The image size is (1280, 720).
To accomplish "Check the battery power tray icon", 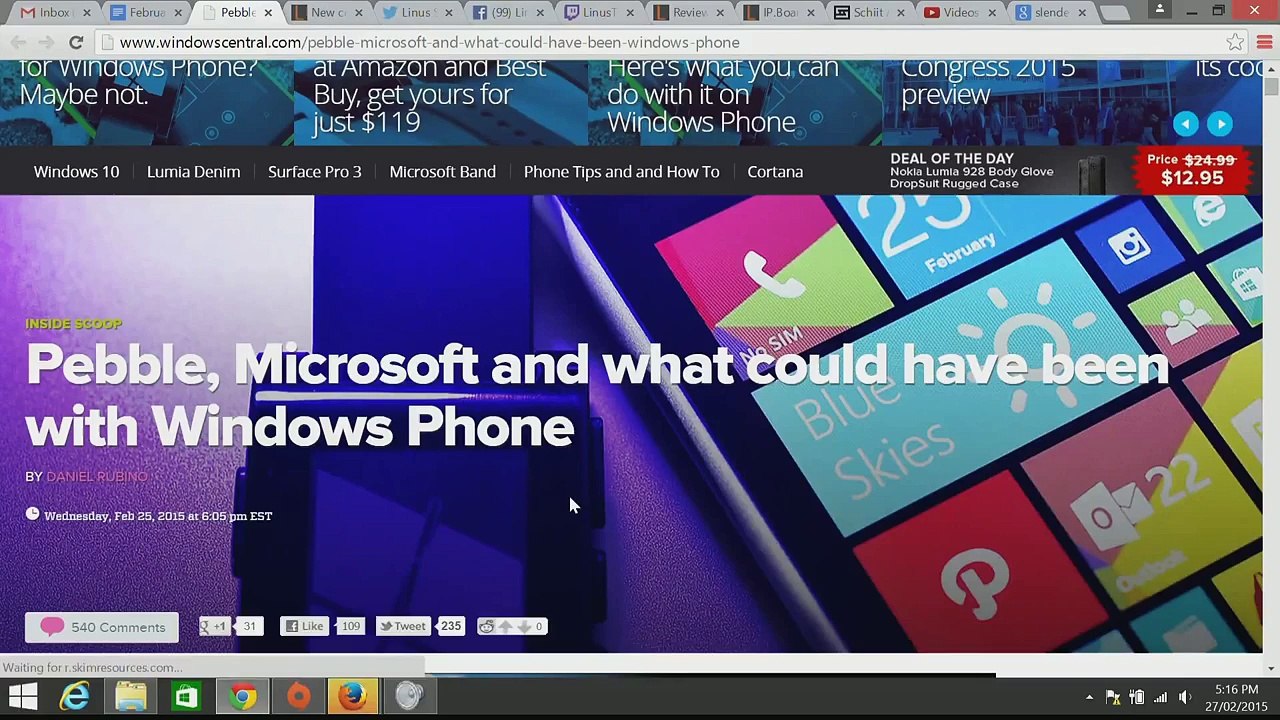I will click(x=1136, y=697).
